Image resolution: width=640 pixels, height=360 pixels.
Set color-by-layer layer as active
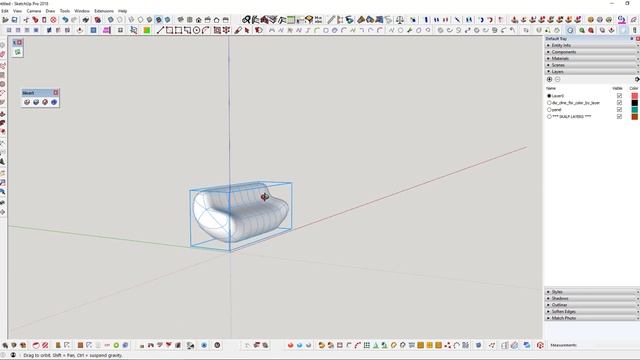coord(549,102)
